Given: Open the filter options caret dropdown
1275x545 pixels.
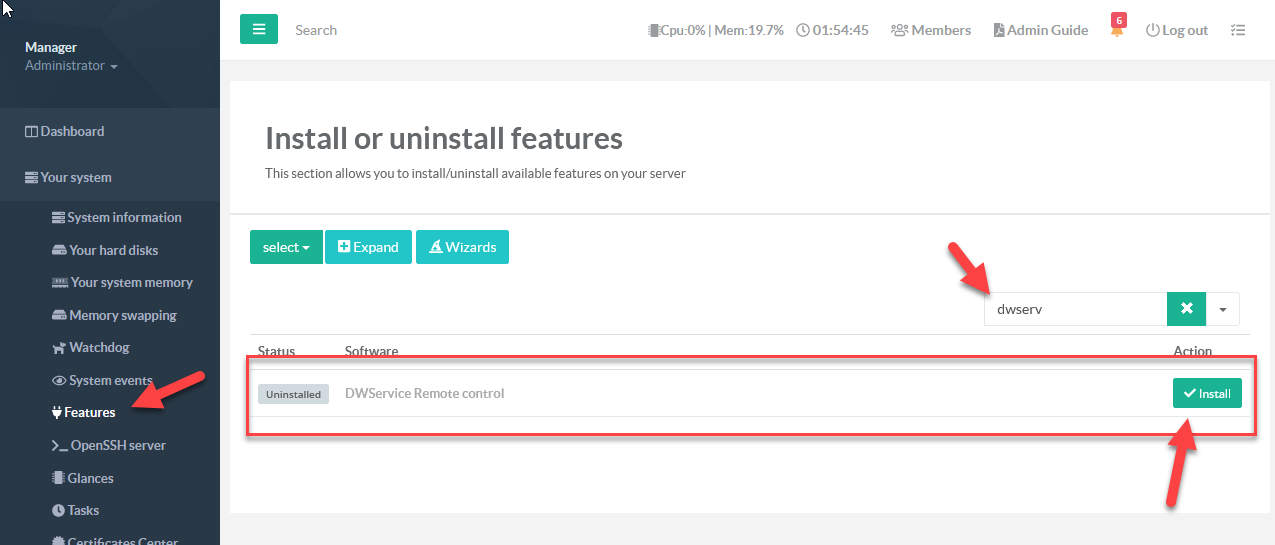Looking at the screenshot, I should 1223,309.
